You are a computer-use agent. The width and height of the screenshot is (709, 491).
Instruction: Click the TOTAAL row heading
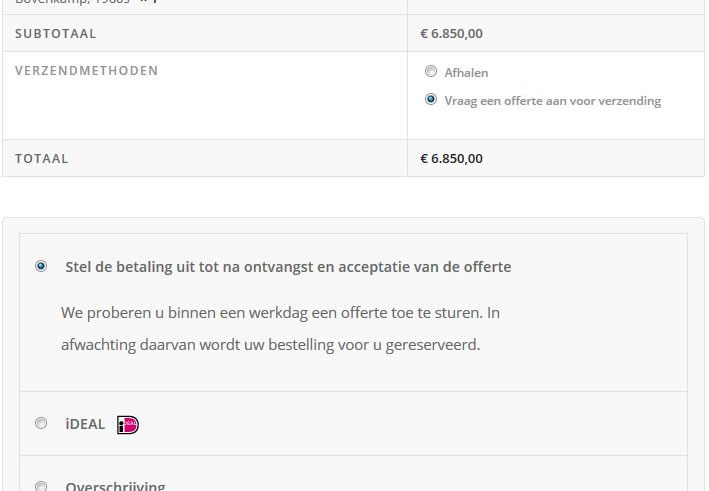[x=42, y=159]
